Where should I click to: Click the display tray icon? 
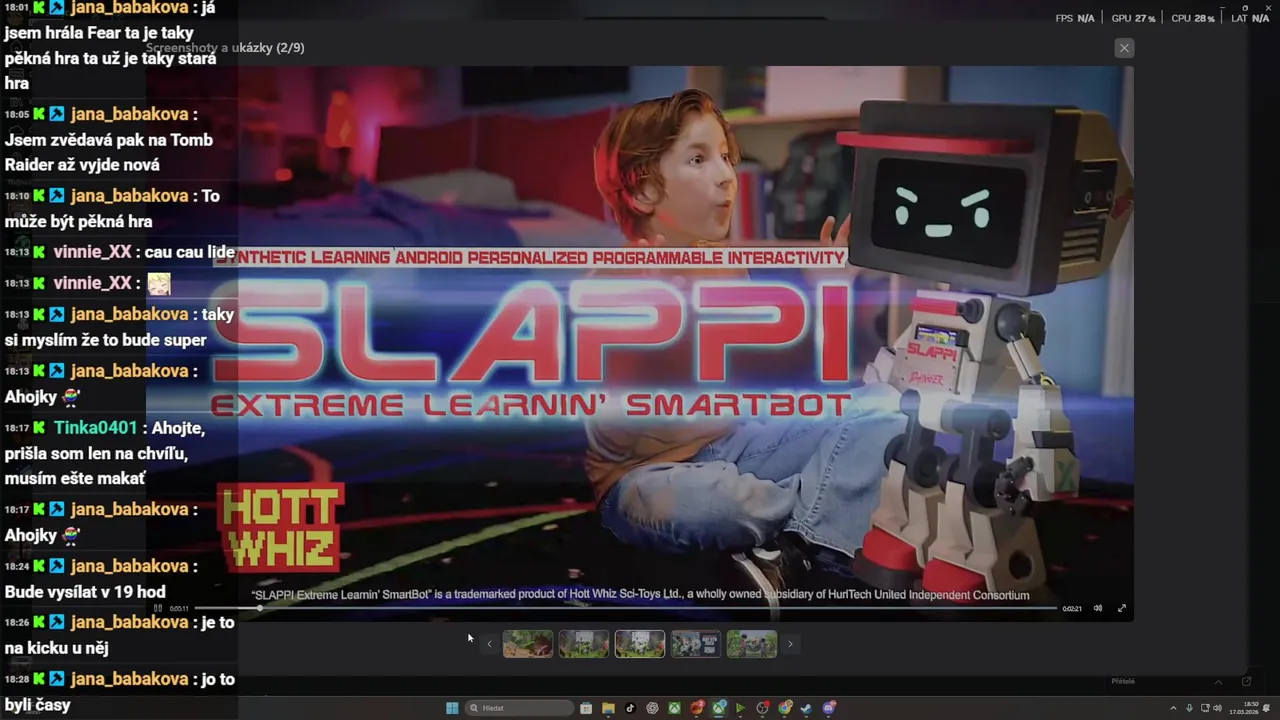(x=1205, y=708)
